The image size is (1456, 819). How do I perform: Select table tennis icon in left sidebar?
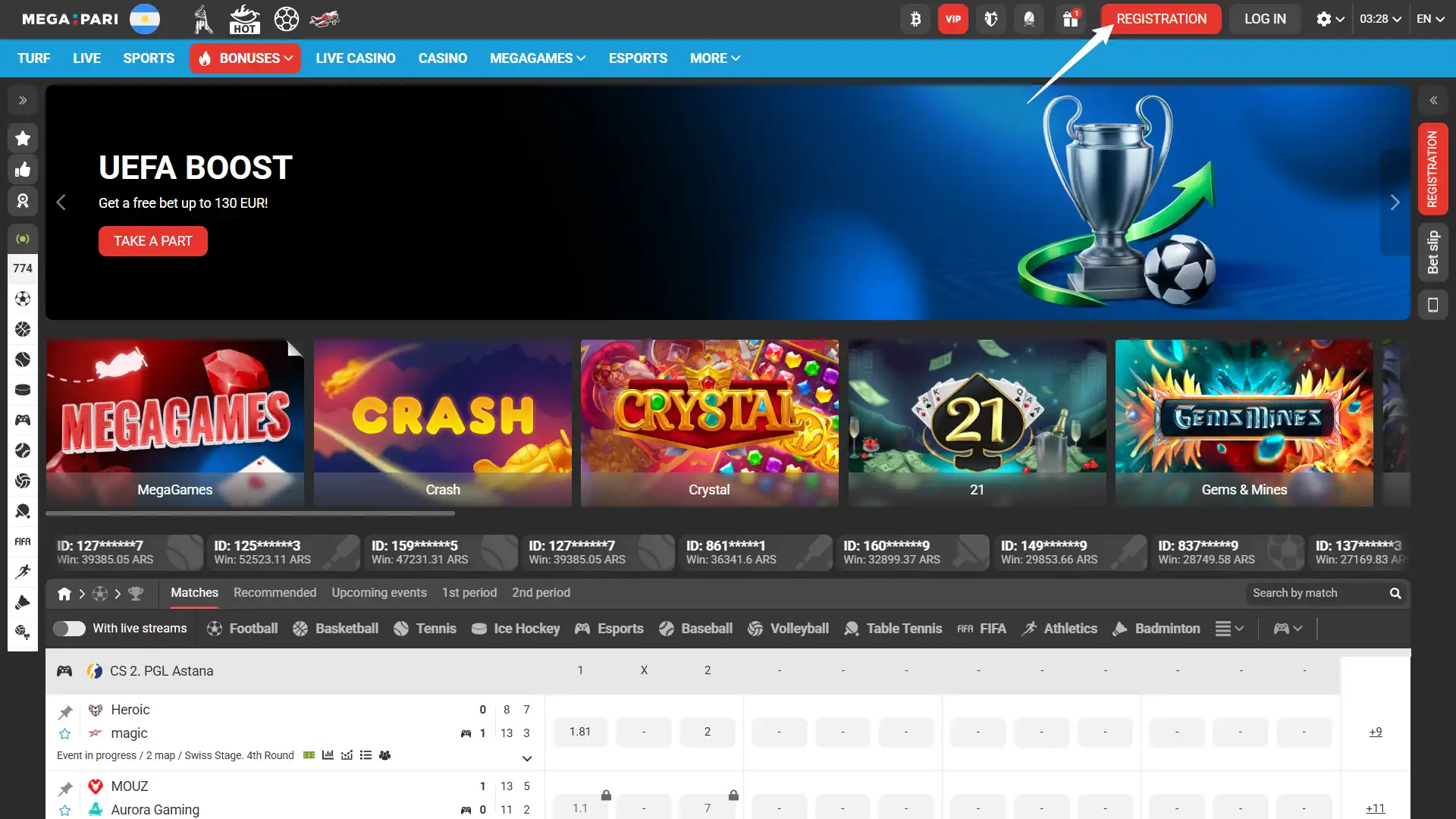23,511
